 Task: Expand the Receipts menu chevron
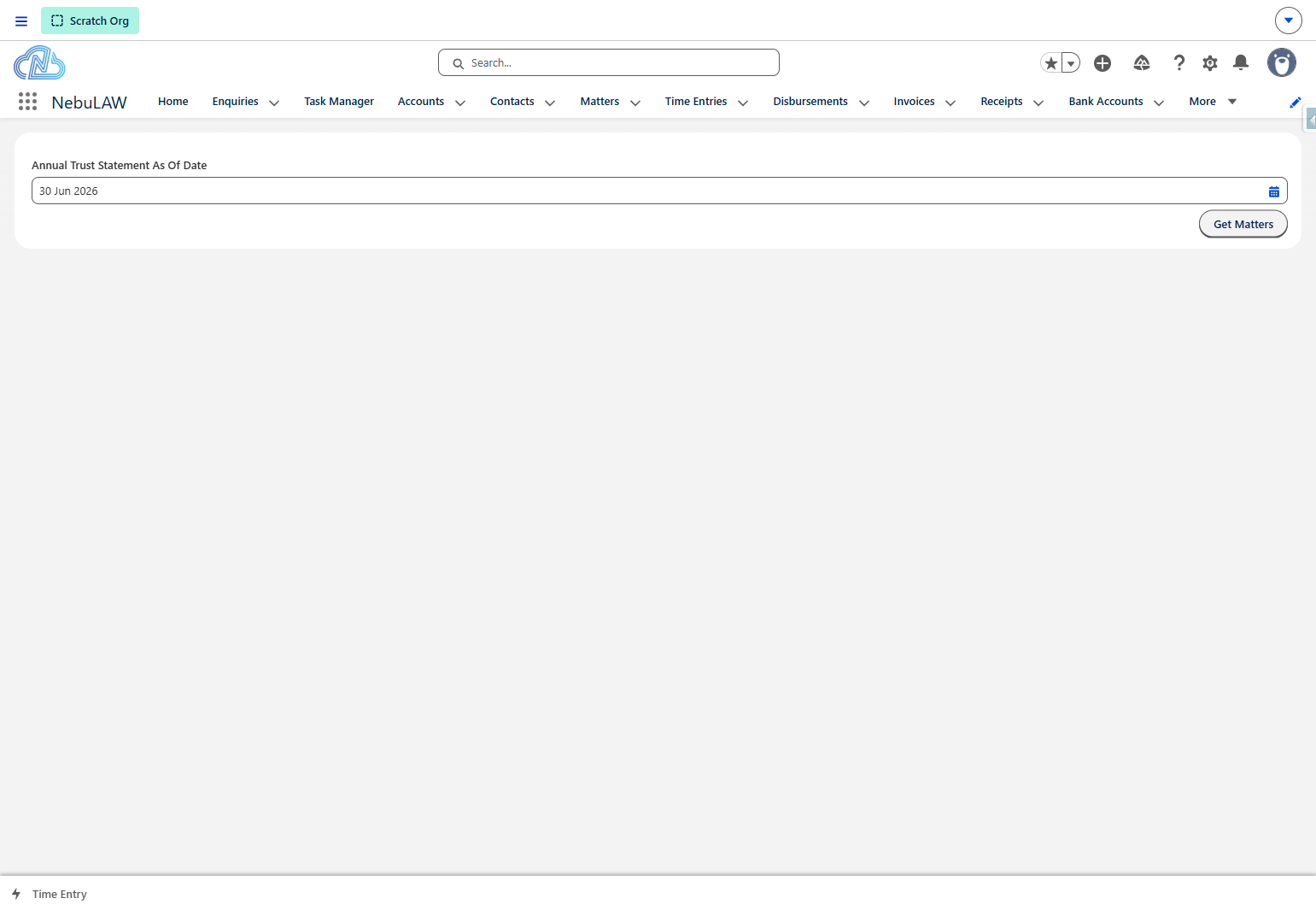tap(1038, 103)
